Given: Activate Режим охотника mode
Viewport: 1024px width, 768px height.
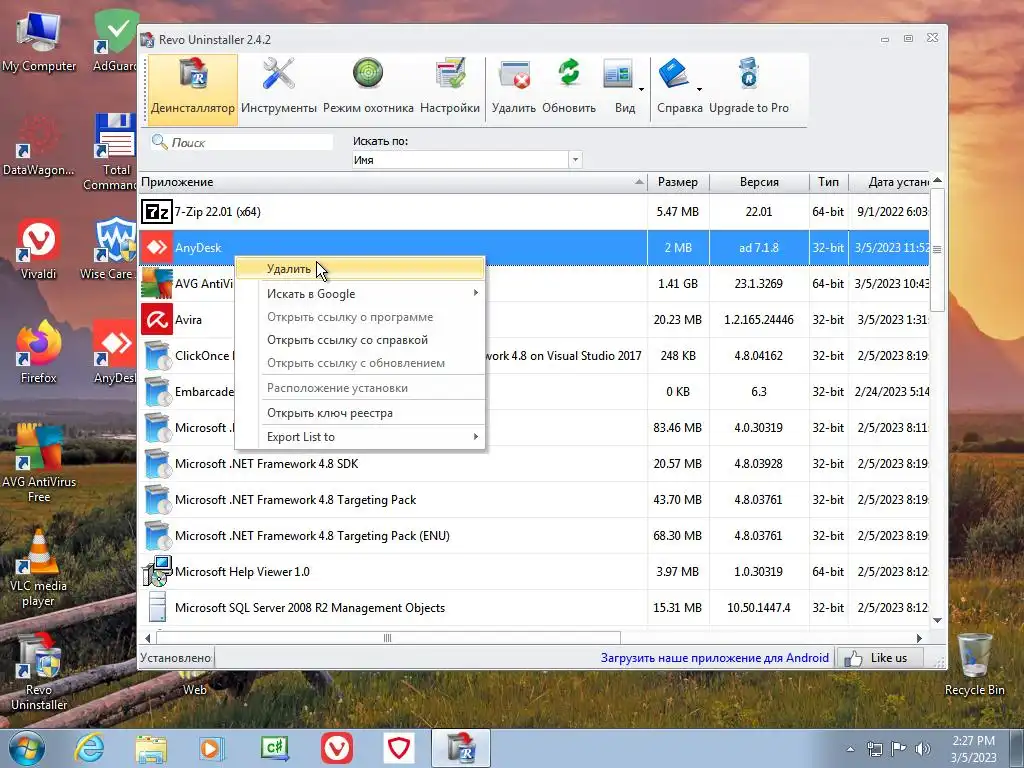Looking at the screenshot, I should (368, 88).
